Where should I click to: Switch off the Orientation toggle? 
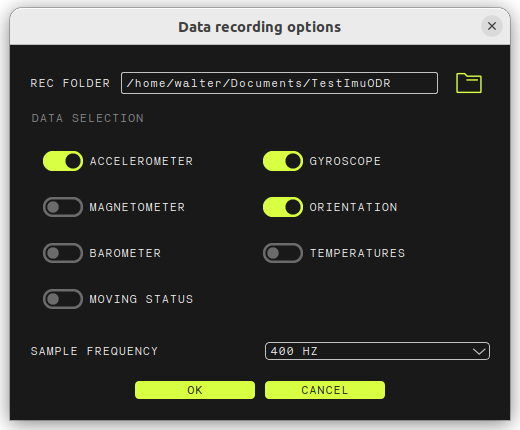tap(283, 207)
